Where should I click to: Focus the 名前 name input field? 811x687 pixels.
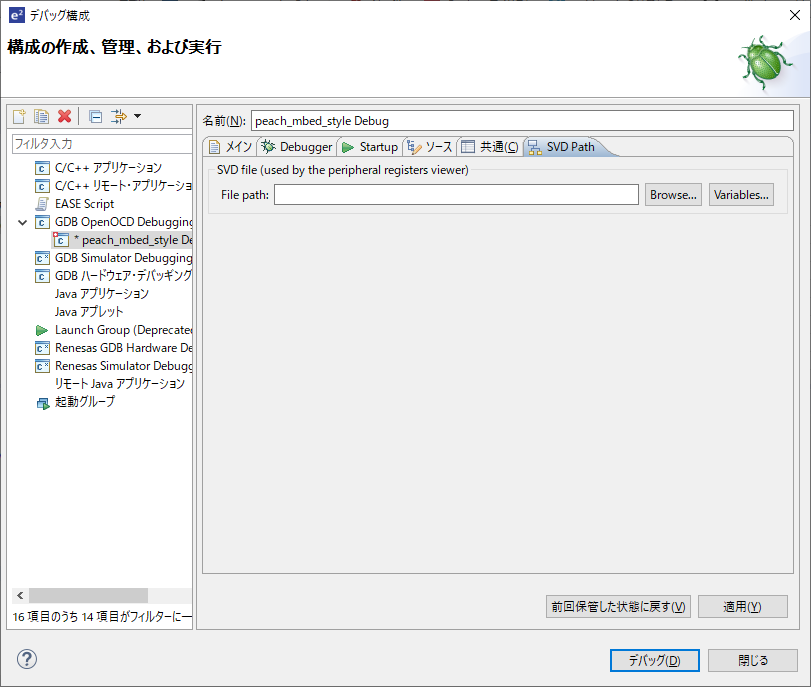[522, 121]
